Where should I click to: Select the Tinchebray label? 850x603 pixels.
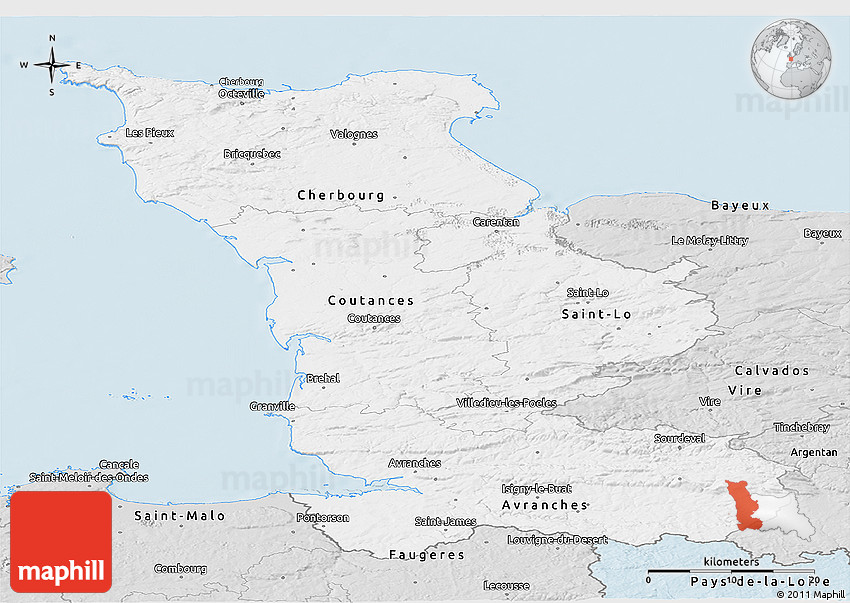[802, 427]
